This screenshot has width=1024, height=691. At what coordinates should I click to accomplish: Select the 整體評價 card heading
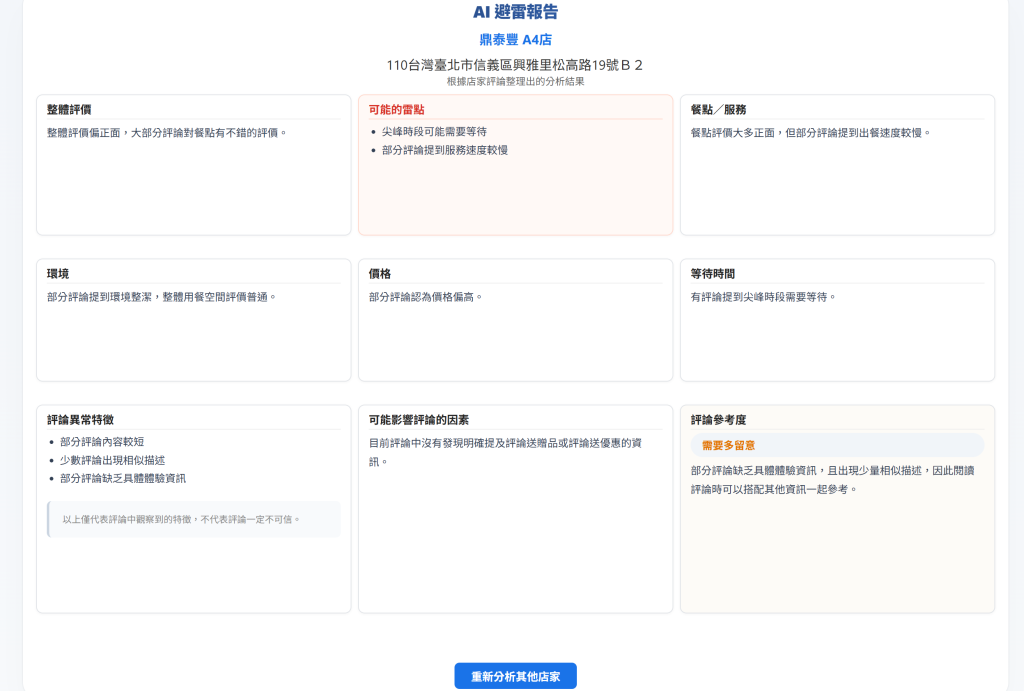[69, 110]
